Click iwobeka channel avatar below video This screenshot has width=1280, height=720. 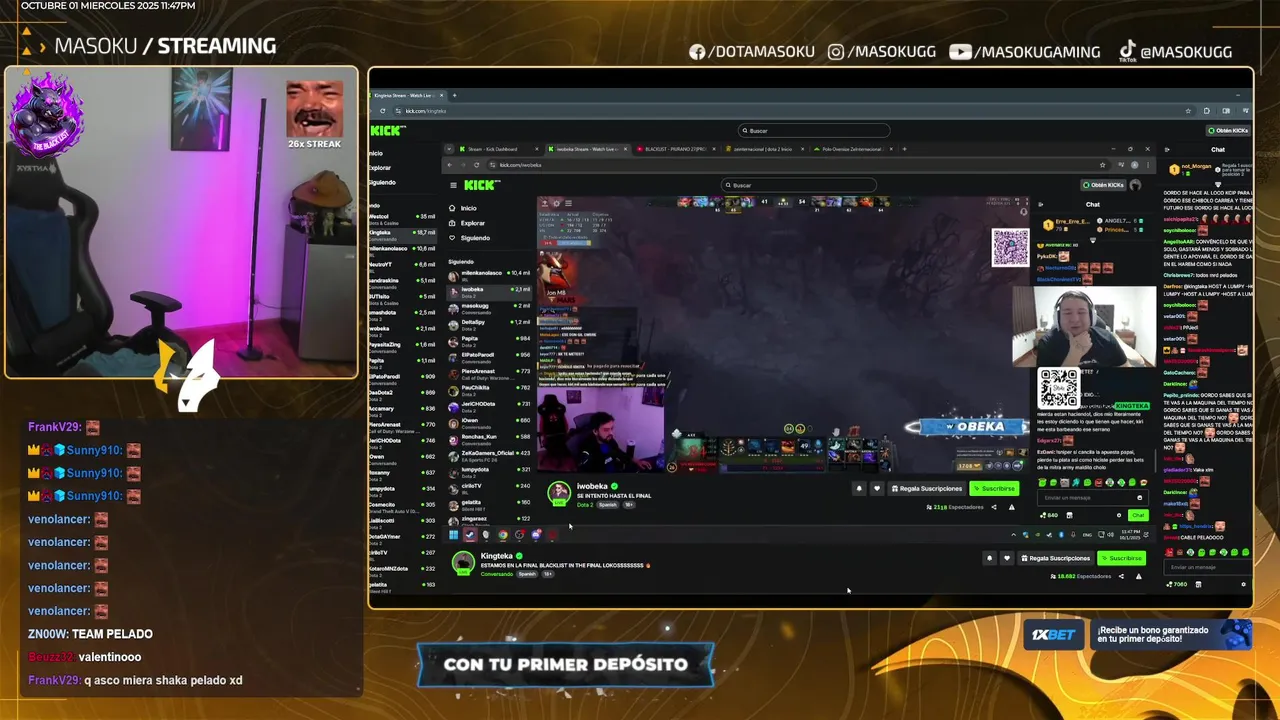click(559, 493)
